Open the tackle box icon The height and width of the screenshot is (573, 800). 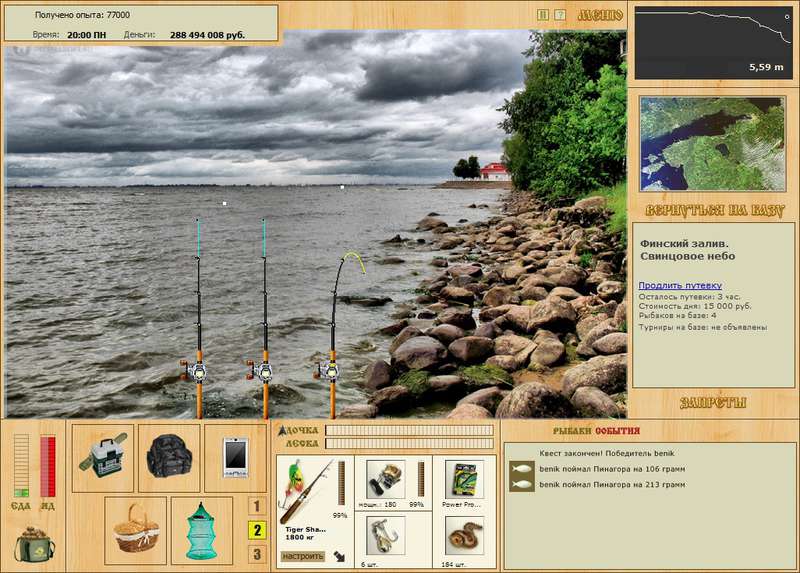point(103,458)
